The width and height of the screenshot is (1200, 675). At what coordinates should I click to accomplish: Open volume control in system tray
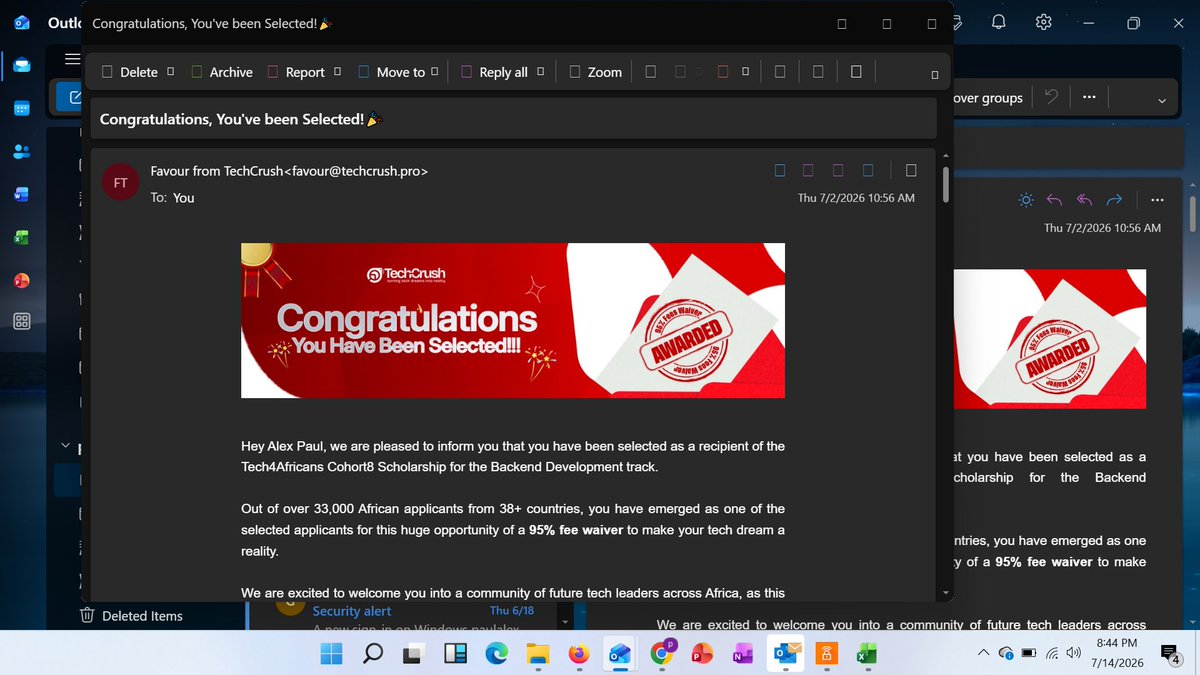(x=1074, y=653)
